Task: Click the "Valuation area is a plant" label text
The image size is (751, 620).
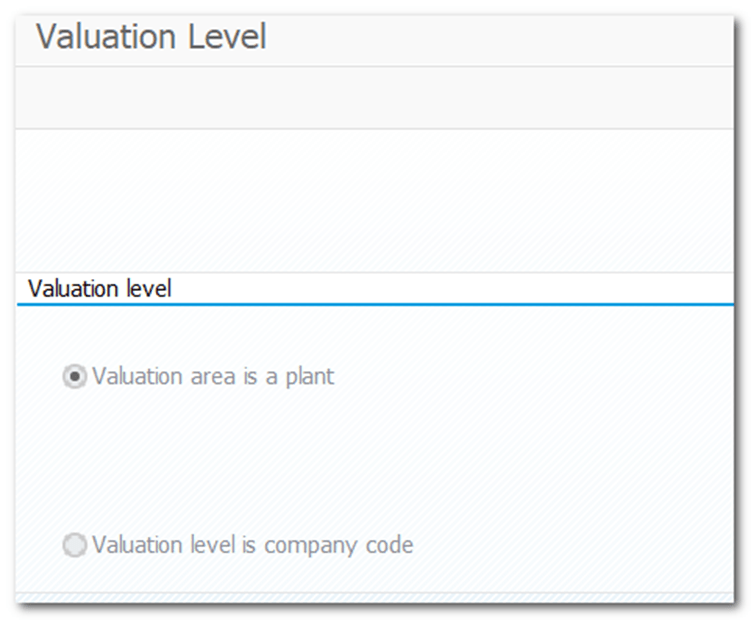Action: pos(213,377)
